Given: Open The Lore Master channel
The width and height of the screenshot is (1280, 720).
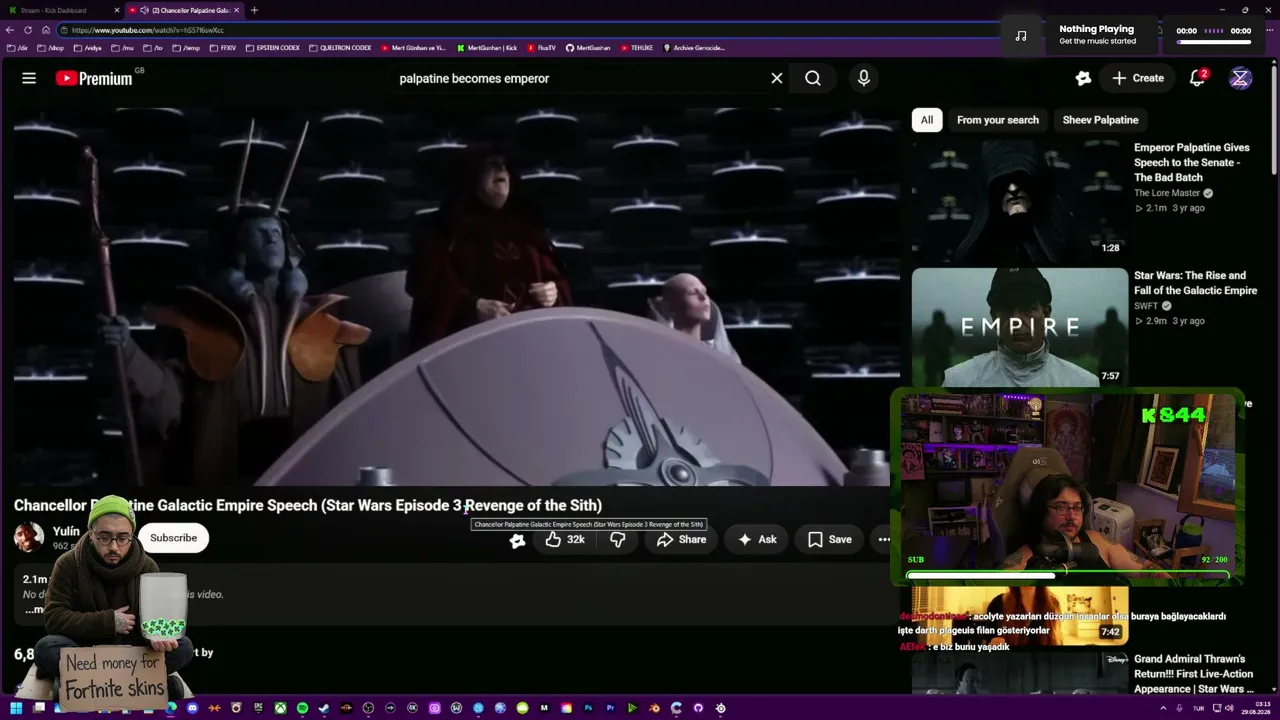Looking at the screenshot, I should pyautogui.click(x=1167, y=193).
